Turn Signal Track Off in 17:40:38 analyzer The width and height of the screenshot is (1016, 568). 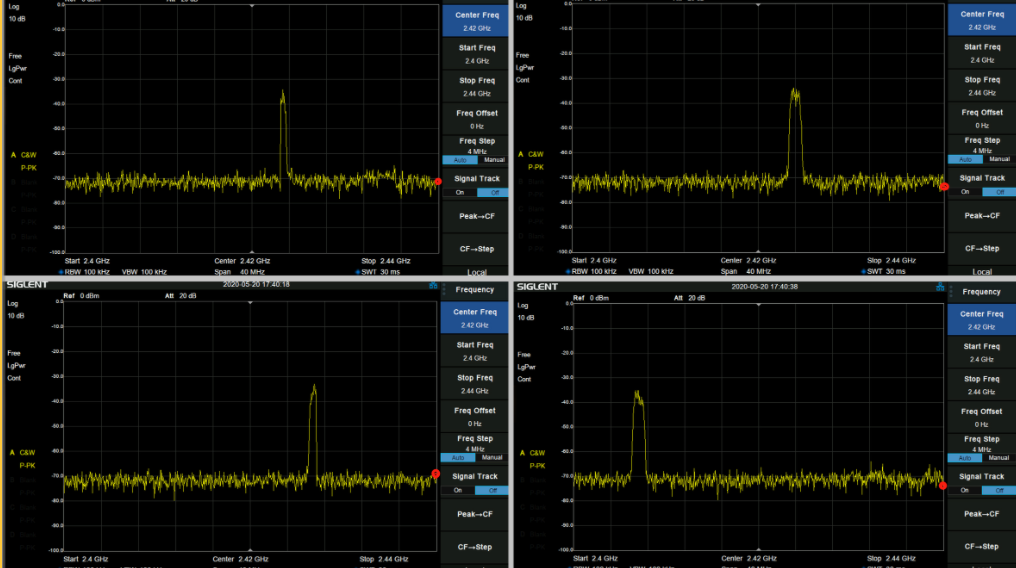click(999, 490)
